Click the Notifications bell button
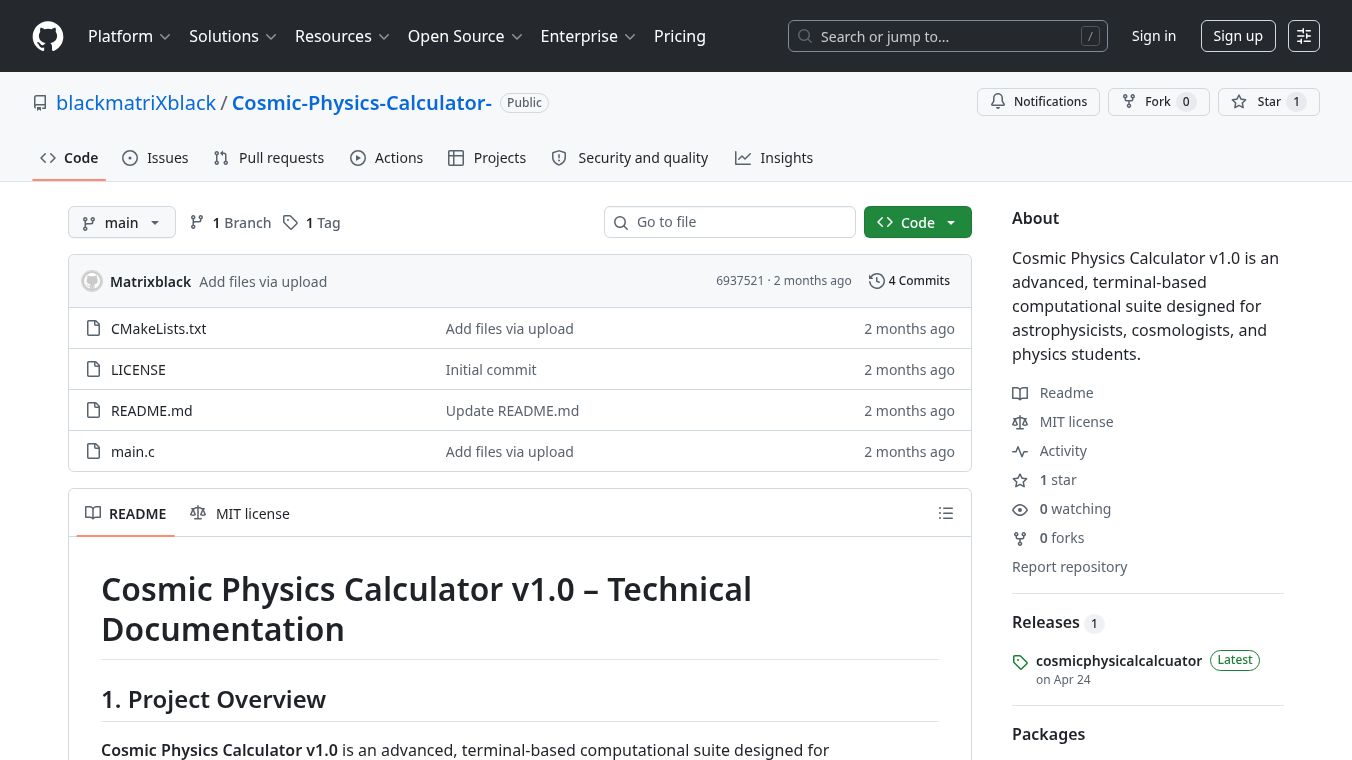Screen dimensions: 1352x760 tap(1038, 102)
